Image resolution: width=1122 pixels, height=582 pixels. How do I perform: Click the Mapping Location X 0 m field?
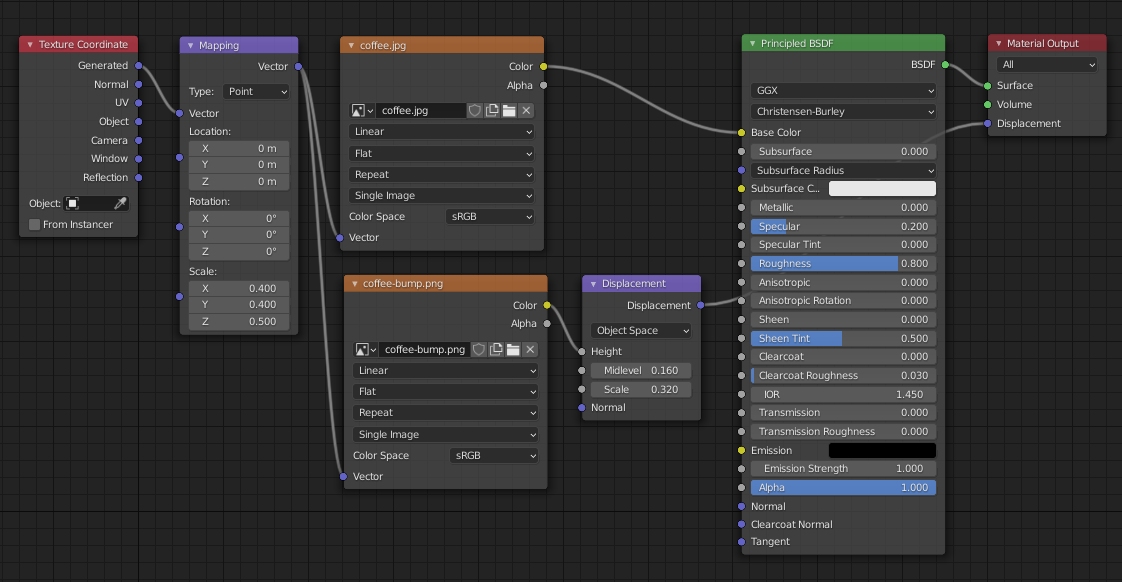coord(239,148)
